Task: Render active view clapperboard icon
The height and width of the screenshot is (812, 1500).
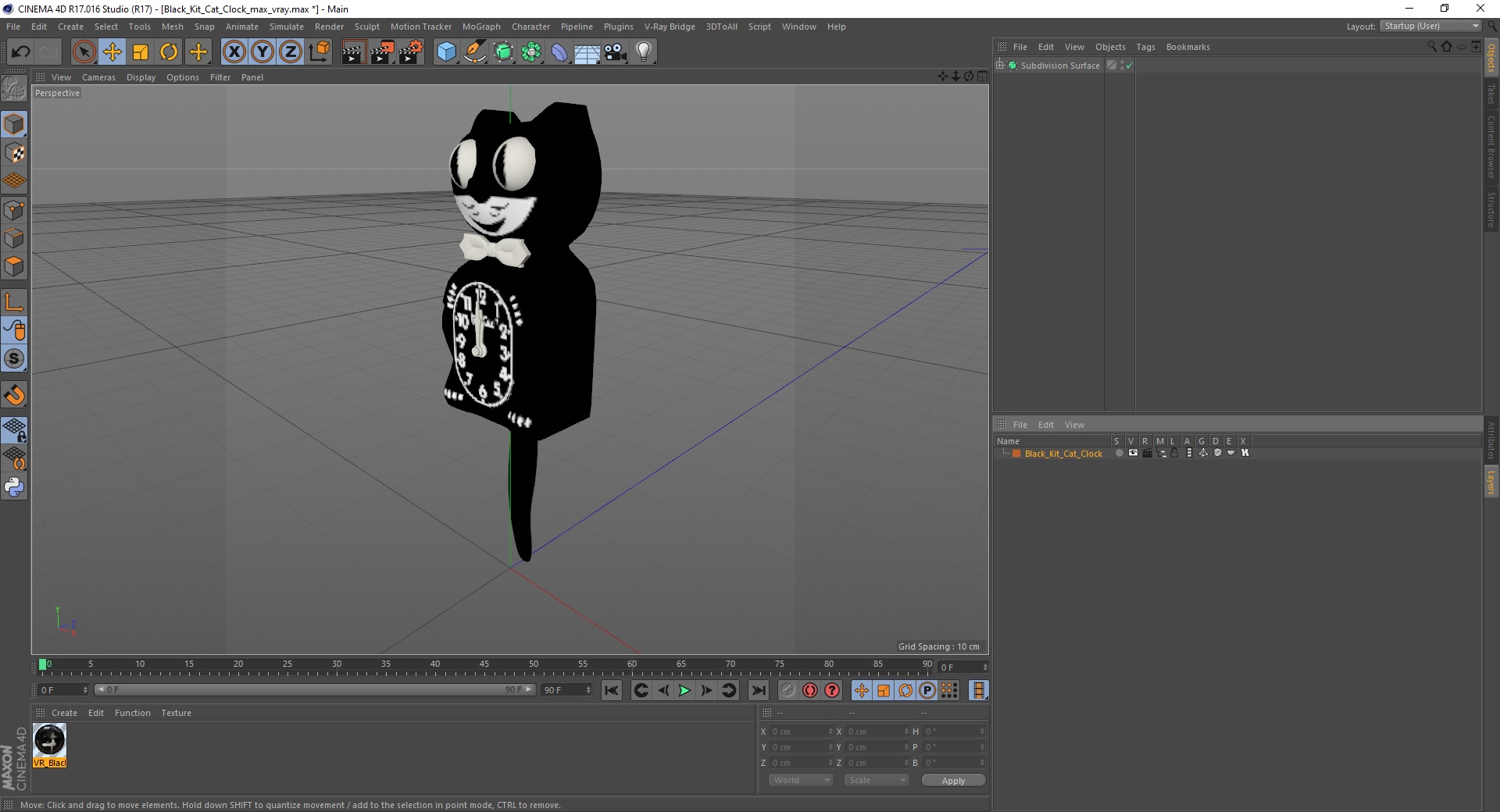Action: (x=353, y=52)
